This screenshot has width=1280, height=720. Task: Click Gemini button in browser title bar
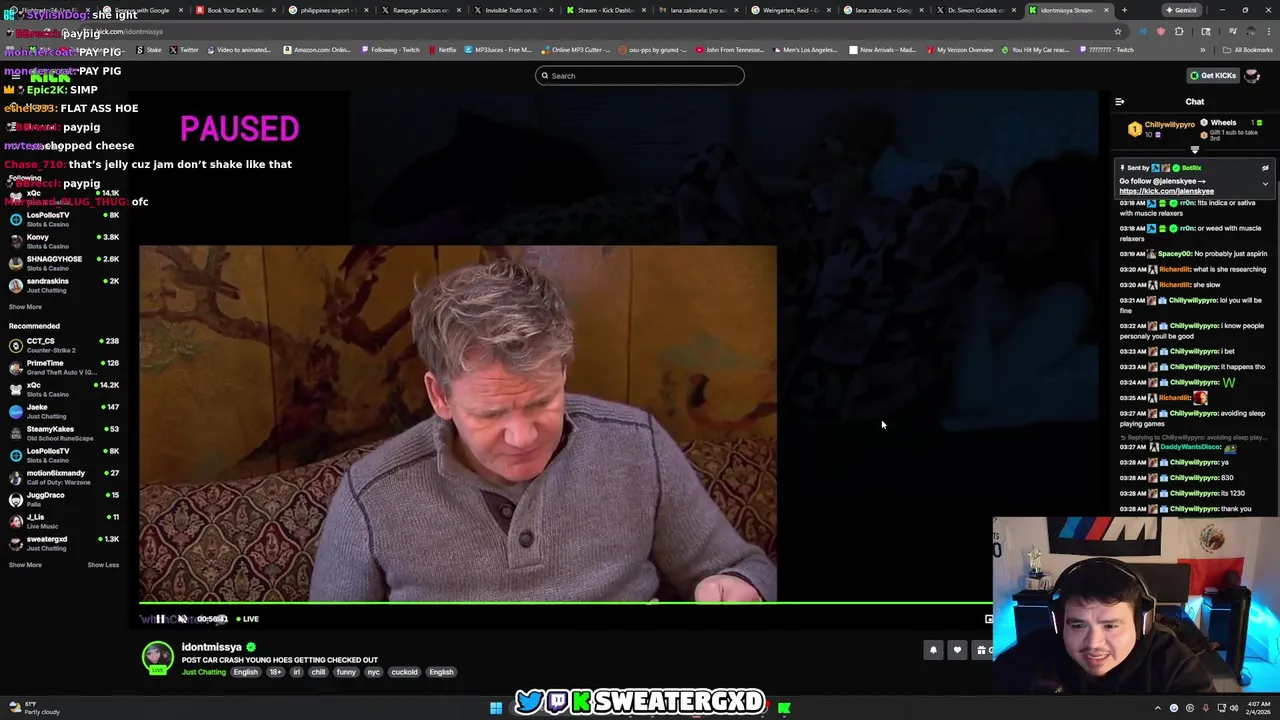(x=1181, y=10)
